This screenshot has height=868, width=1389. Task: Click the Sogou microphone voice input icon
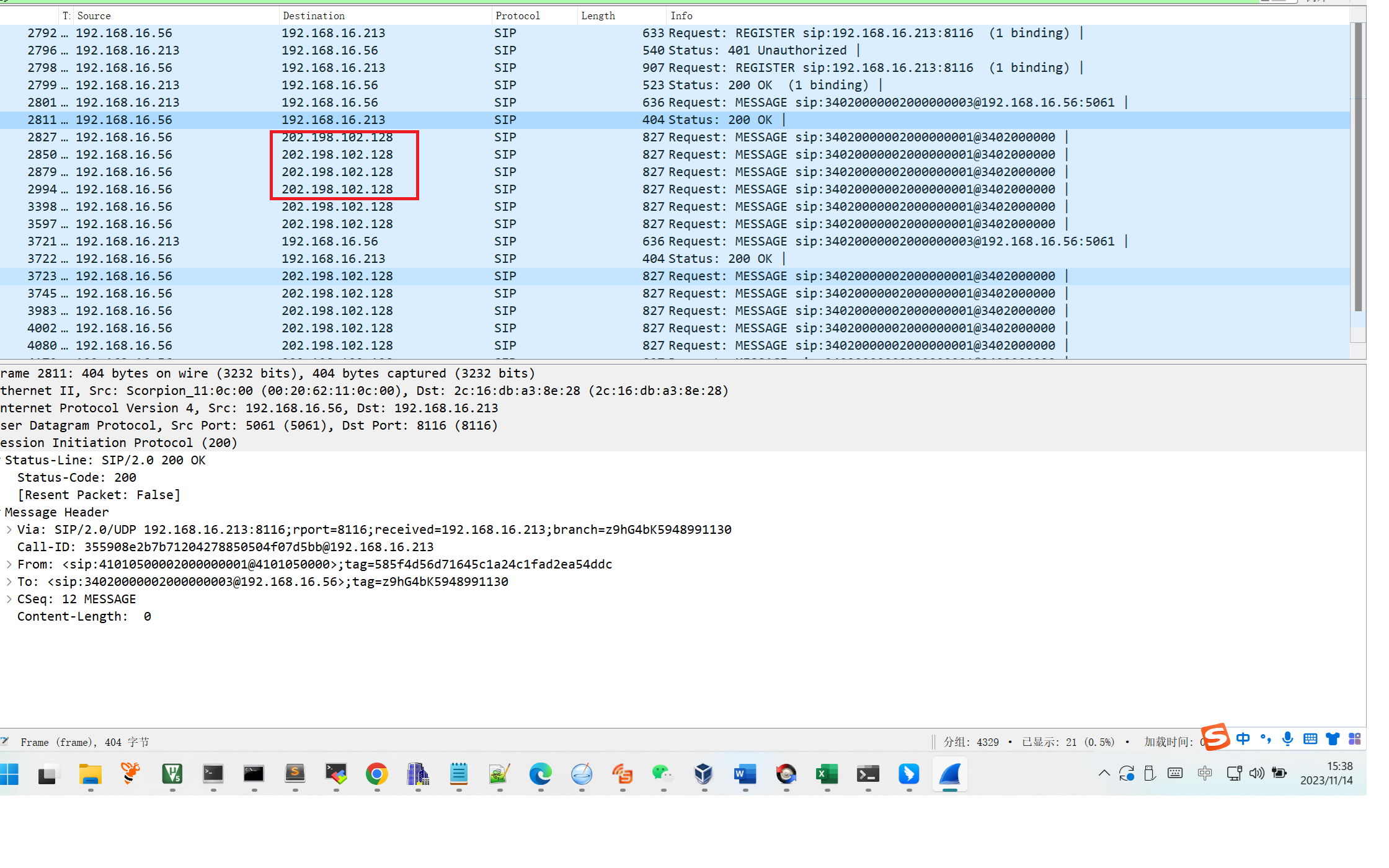tap(1288, 738)
